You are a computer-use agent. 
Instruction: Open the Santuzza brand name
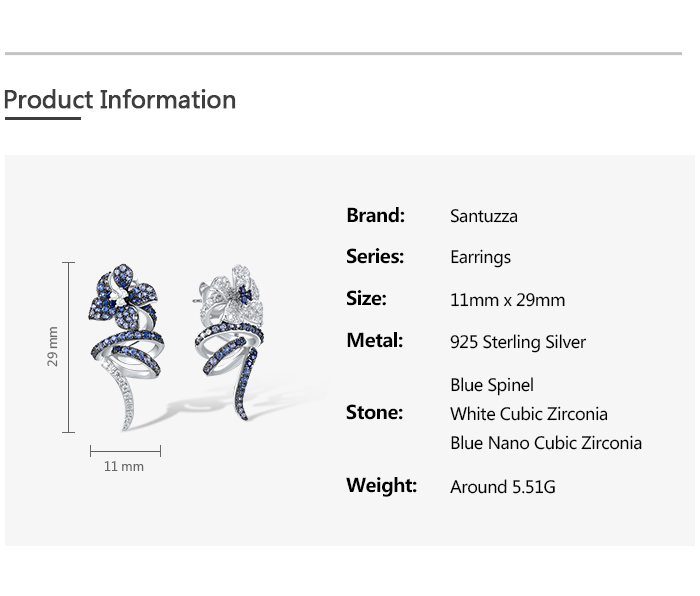pos(484,216)
